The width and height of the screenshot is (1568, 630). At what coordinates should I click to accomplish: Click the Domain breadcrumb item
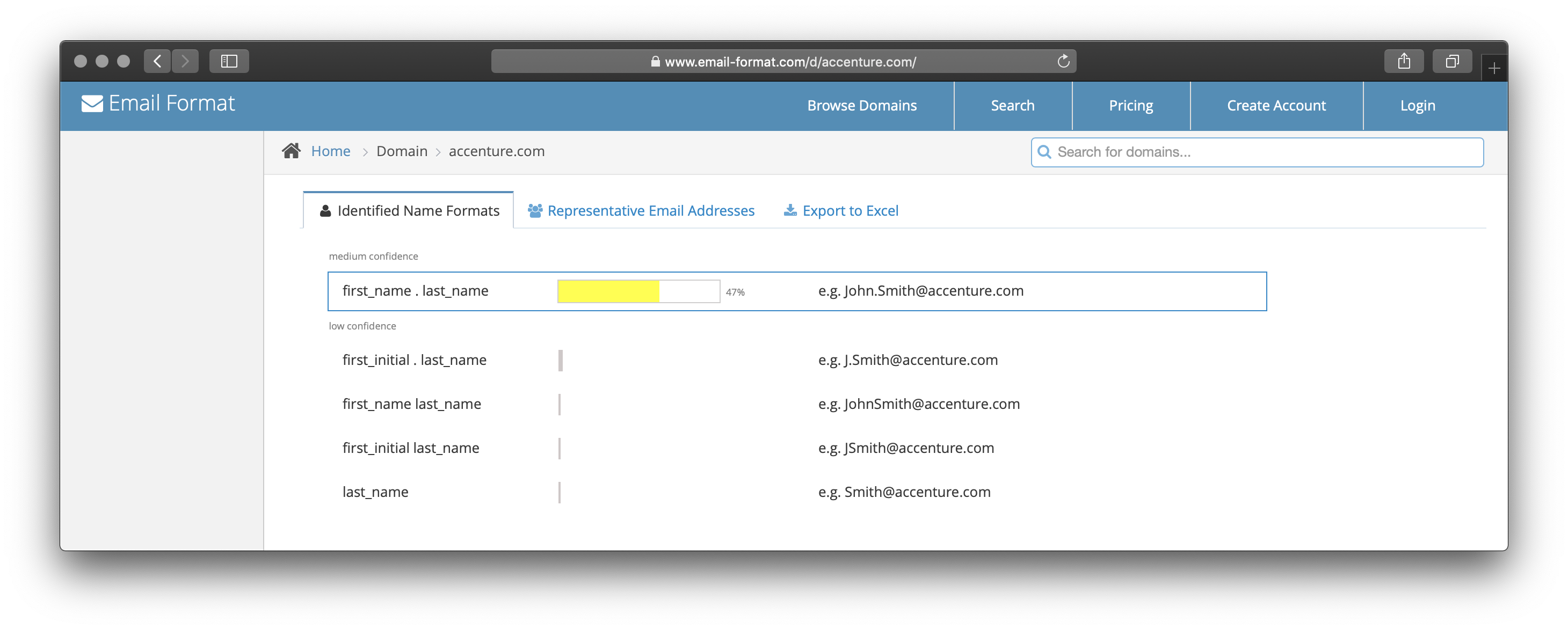[402, 151]
